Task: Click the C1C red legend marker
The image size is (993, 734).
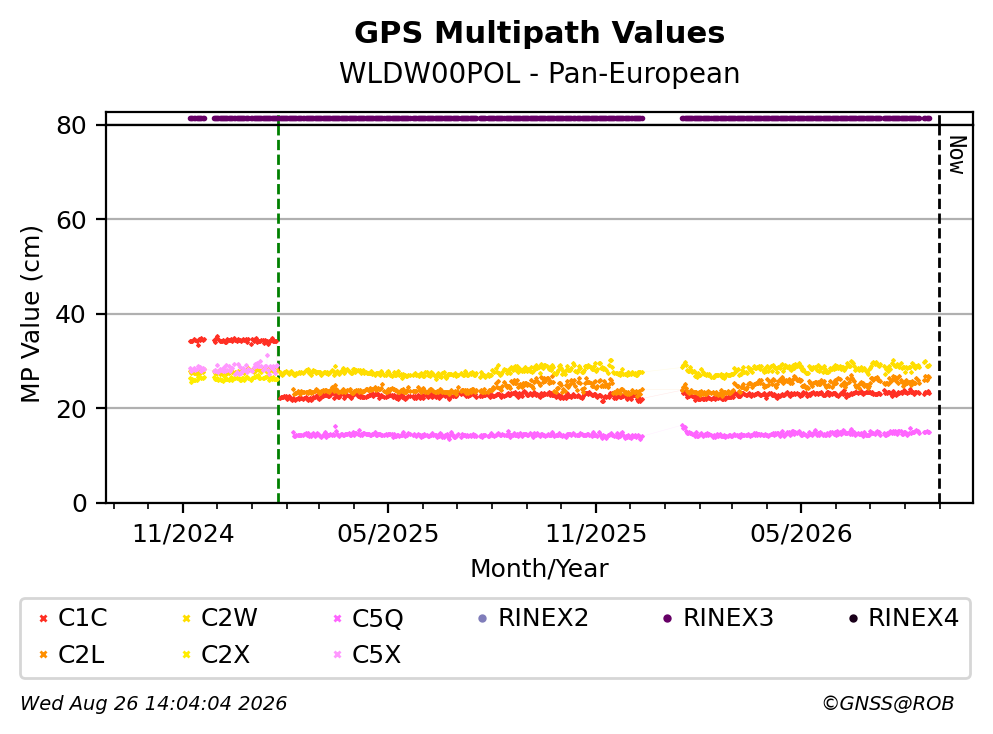Action: (43, 618)
